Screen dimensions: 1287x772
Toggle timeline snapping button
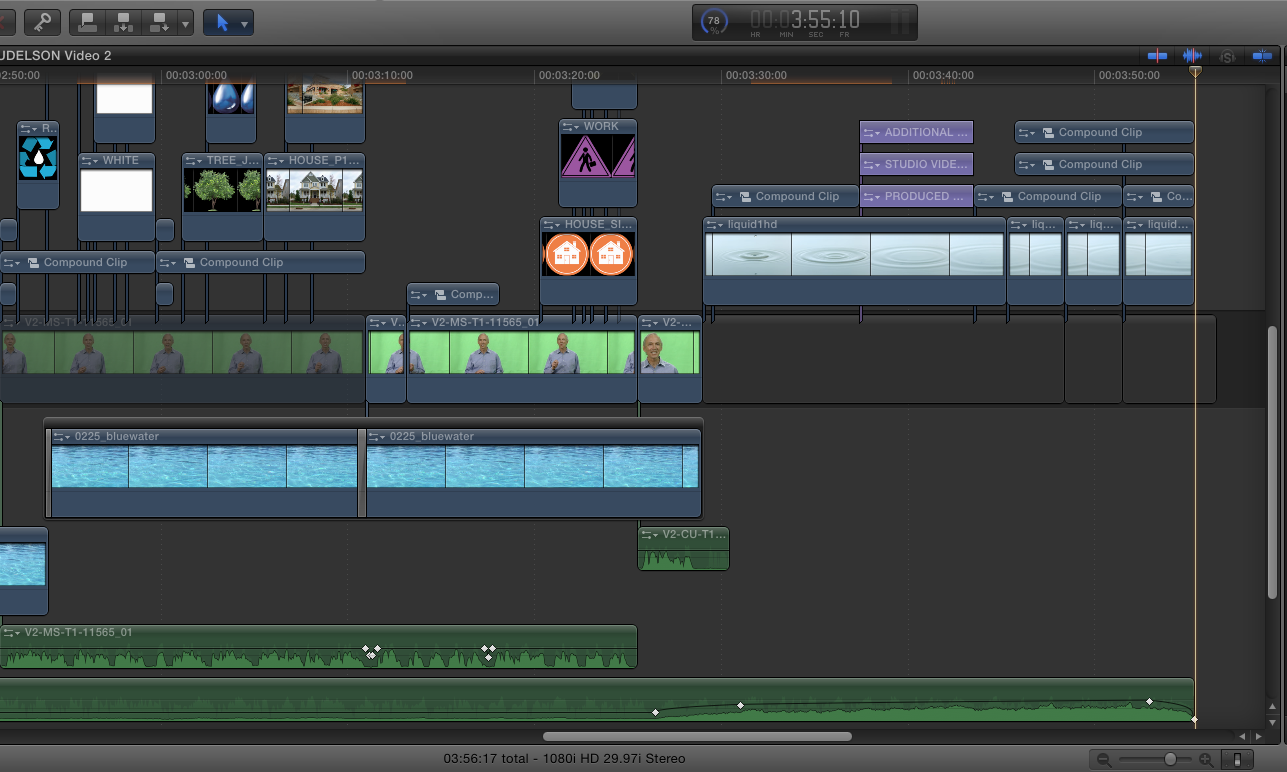pos(1262,56)
